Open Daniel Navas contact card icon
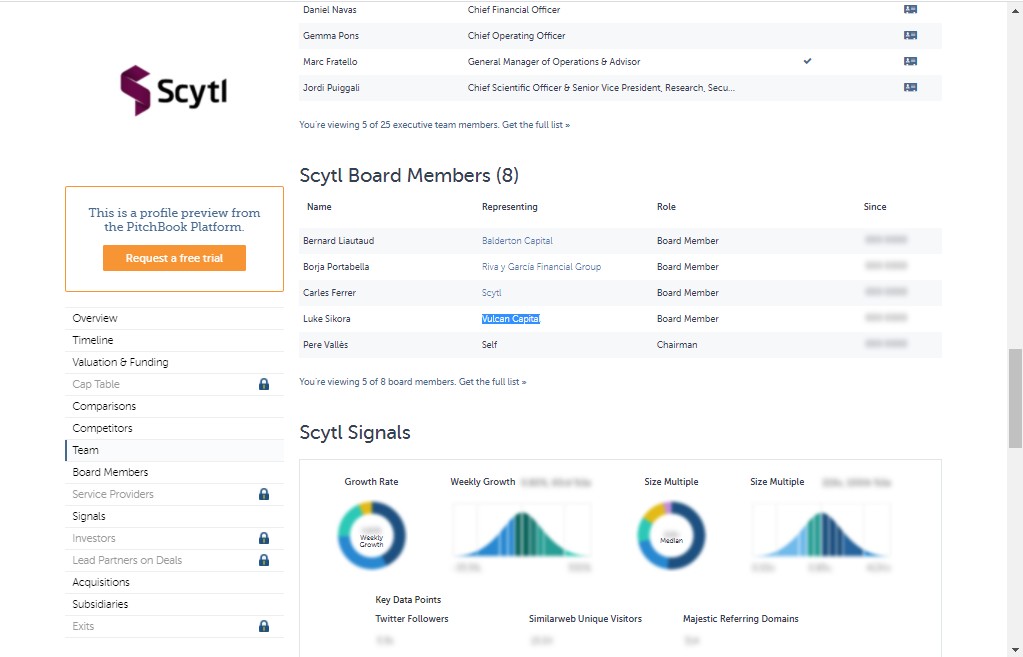This screenshot has height=657, width=1023. [x=910, y=10]
